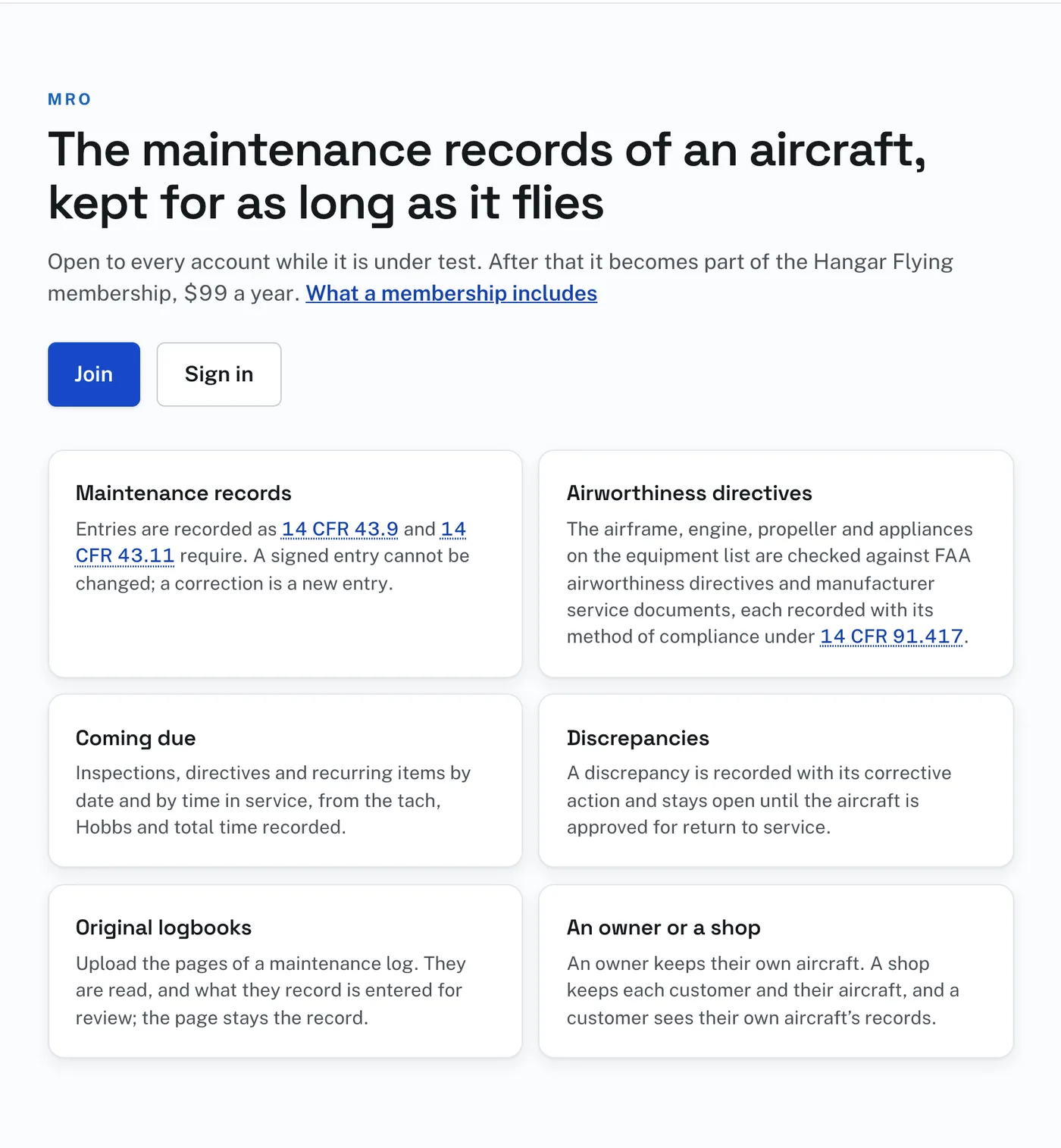
Task: Click the "Original logbooks" card heading
Action: pyautogui.click(x=164, y=928)
